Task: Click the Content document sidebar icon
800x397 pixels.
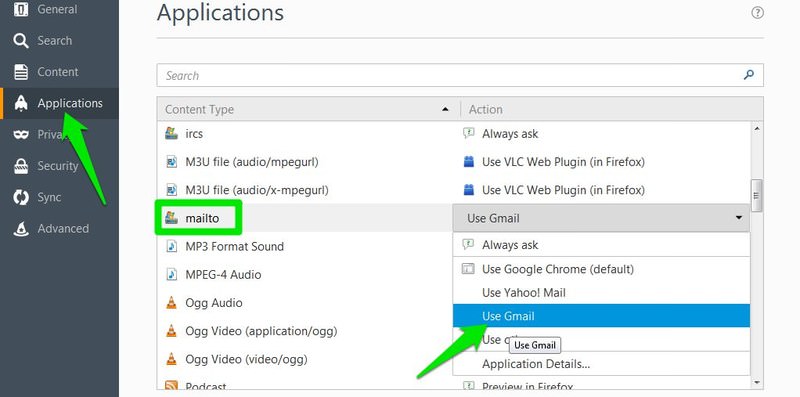Action: pos(21,72)
